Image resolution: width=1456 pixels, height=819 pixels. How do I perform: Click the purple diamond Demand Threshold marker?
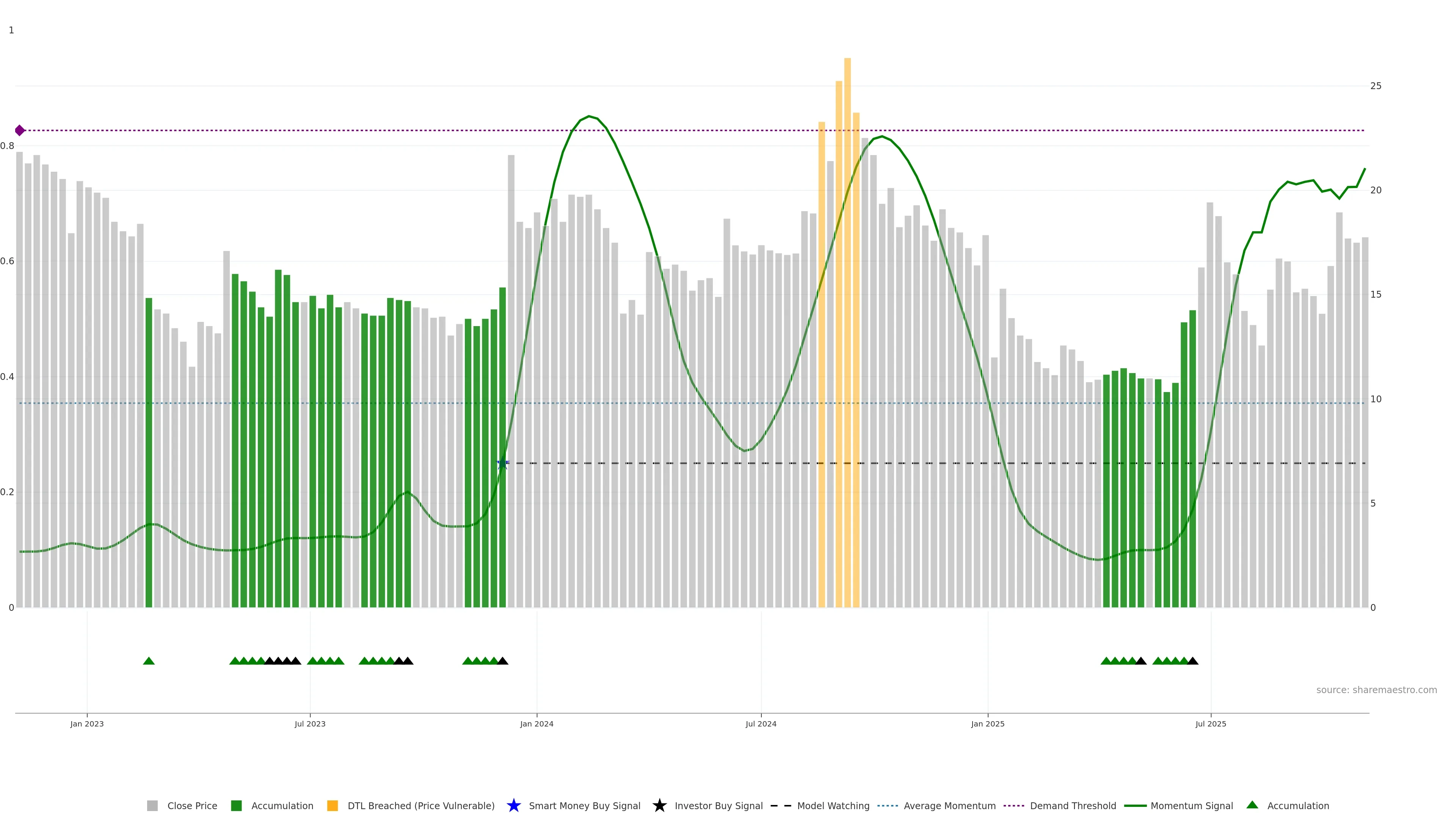click(20, 130)
